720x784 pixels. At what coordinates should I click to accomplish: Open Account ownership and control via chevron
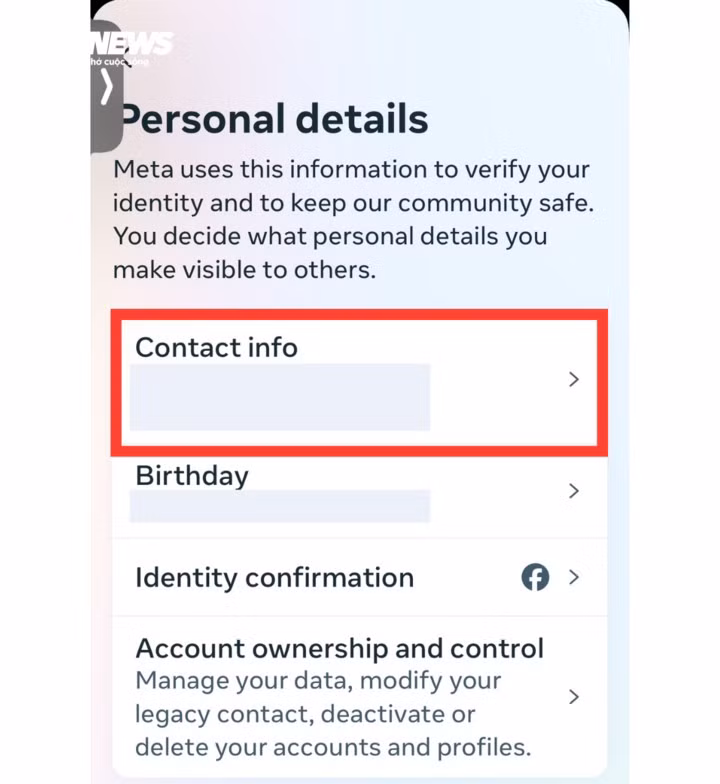pyautogui.click(x=573, y=696)
